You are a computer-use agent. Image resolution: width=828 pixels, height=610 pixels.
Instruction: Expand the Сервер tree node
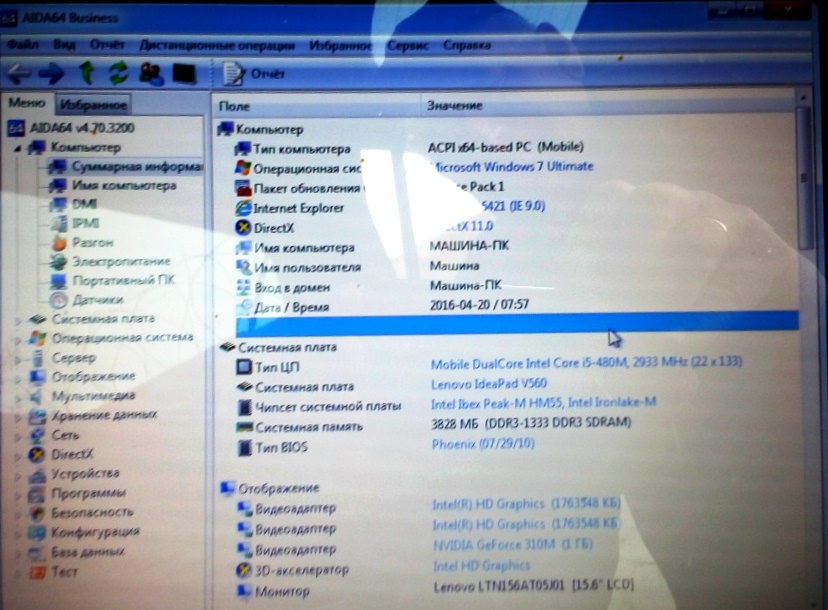tap(17, 359)
